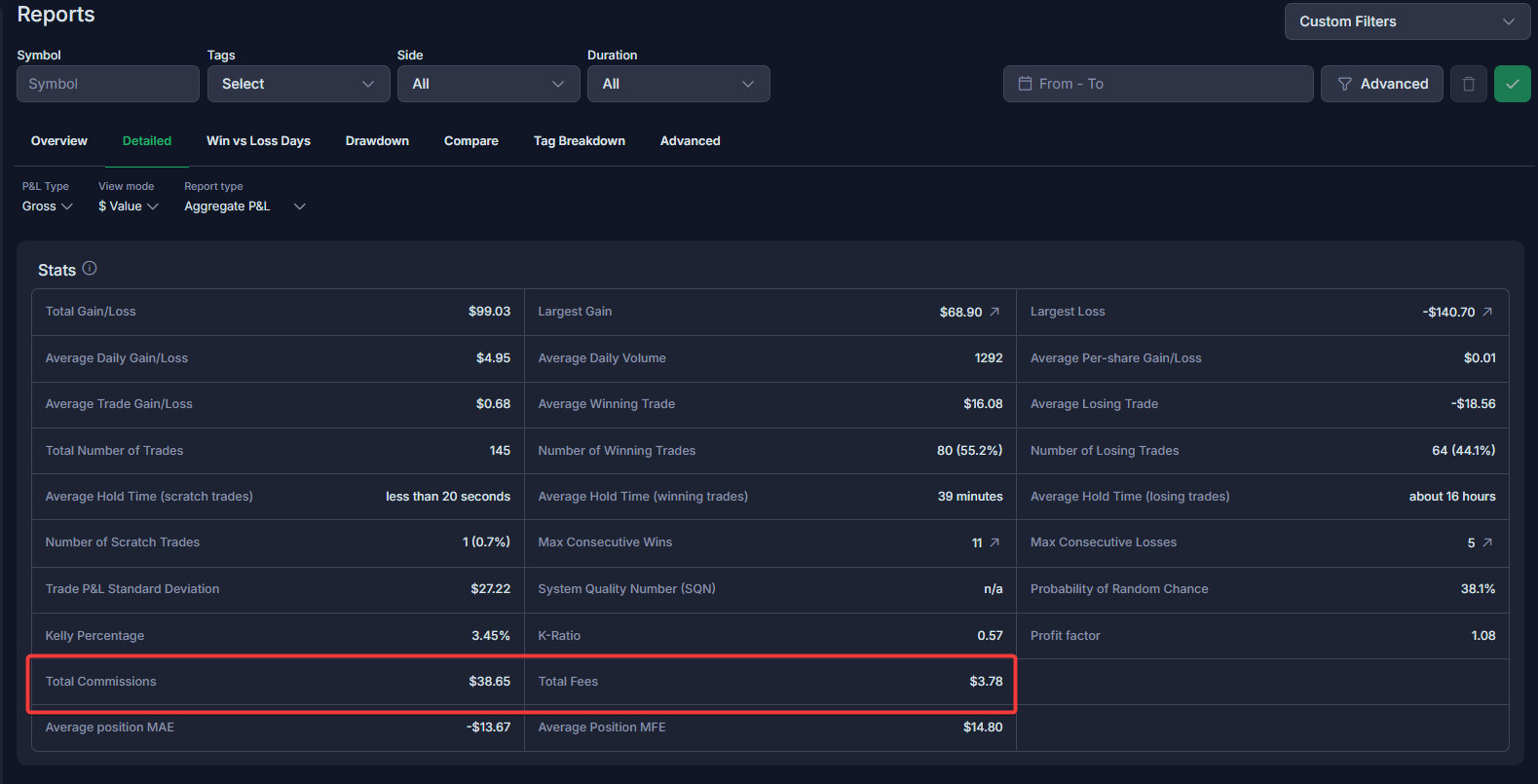Click Average Winning Trade value $16.08

click(983, 404)
